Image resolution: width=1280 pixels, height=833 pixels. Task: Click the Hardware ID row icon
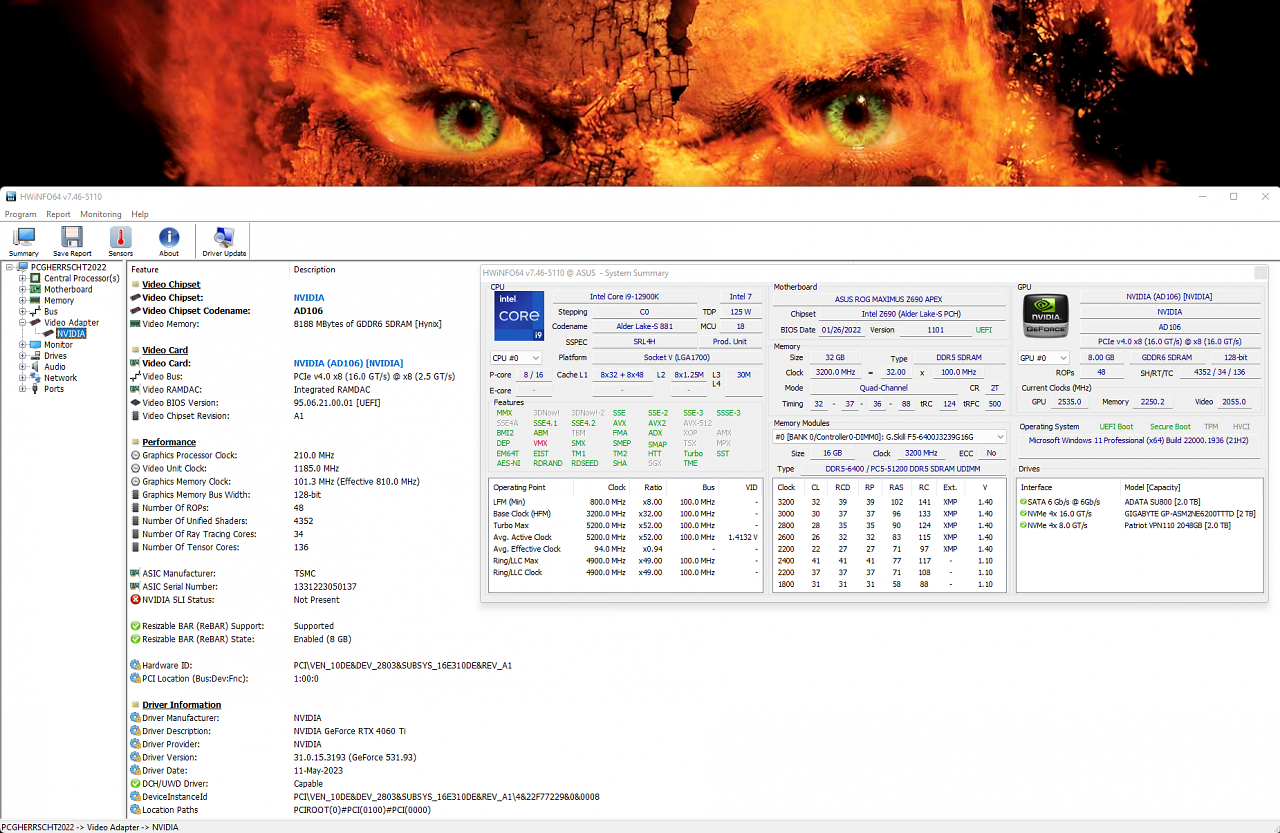point(135,665)
